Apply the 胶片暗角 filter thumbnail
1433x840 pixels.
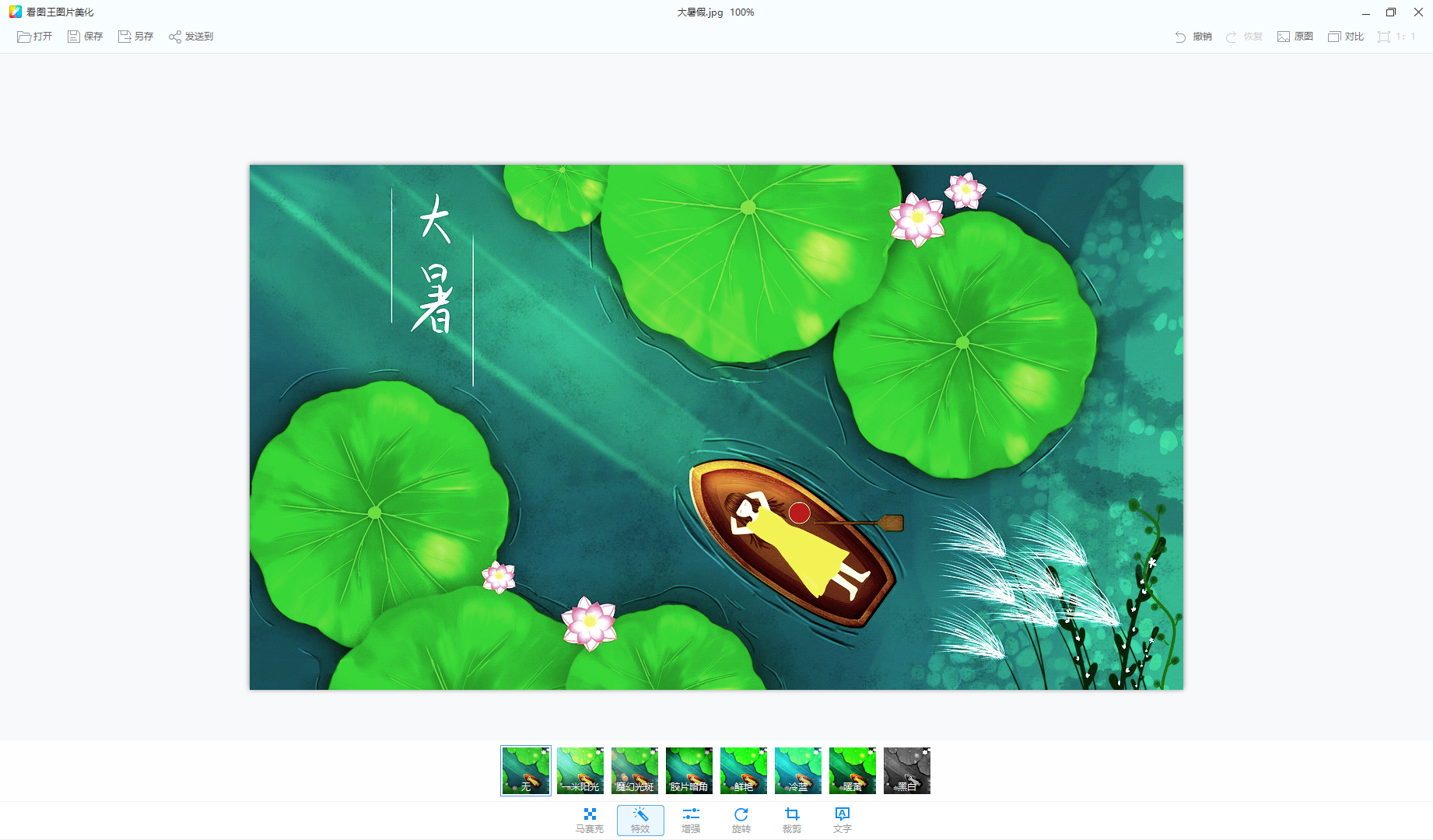pos(689,771)
